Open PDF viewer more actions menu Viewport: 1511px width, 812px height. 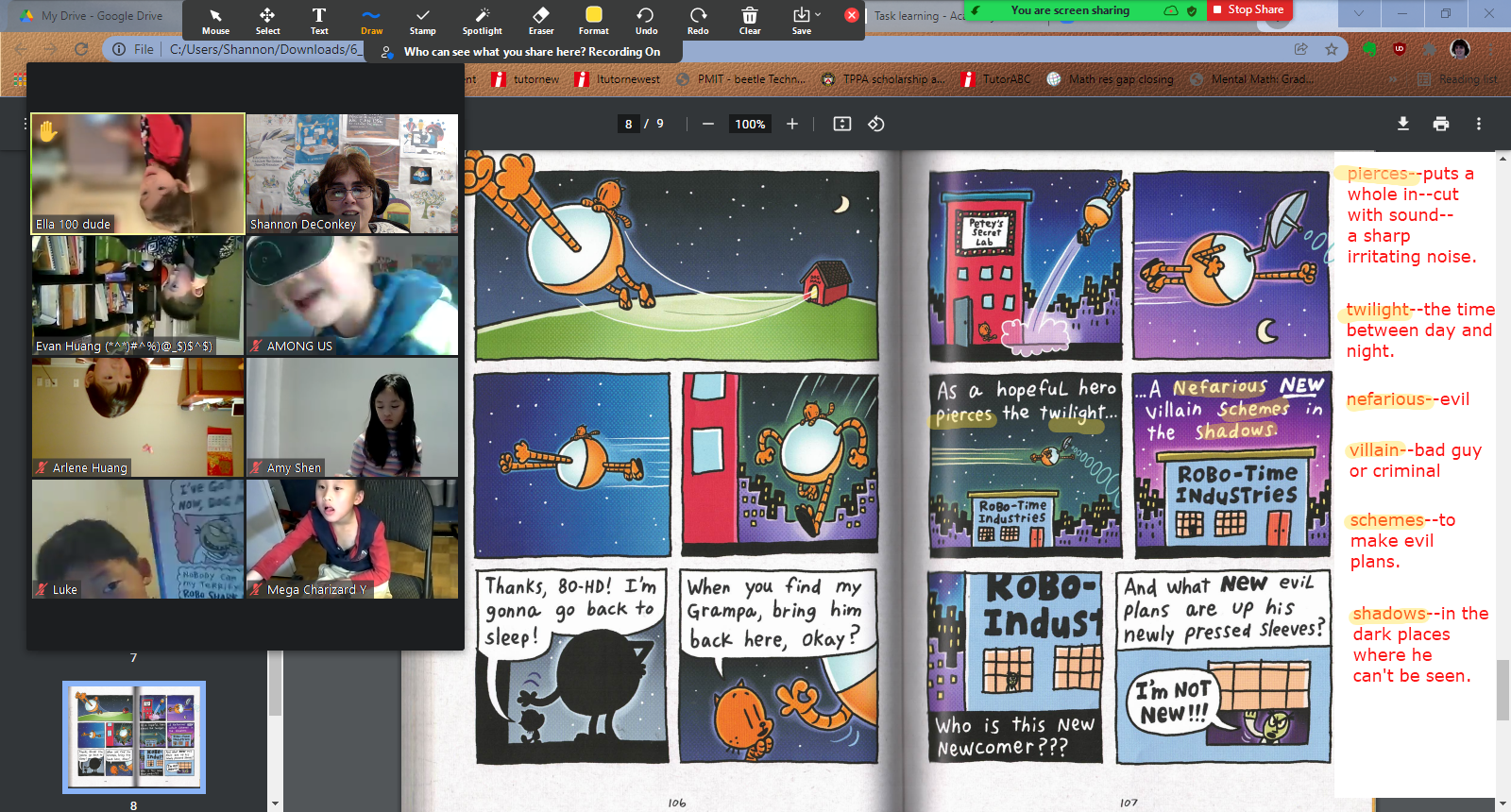(1479, 124)
